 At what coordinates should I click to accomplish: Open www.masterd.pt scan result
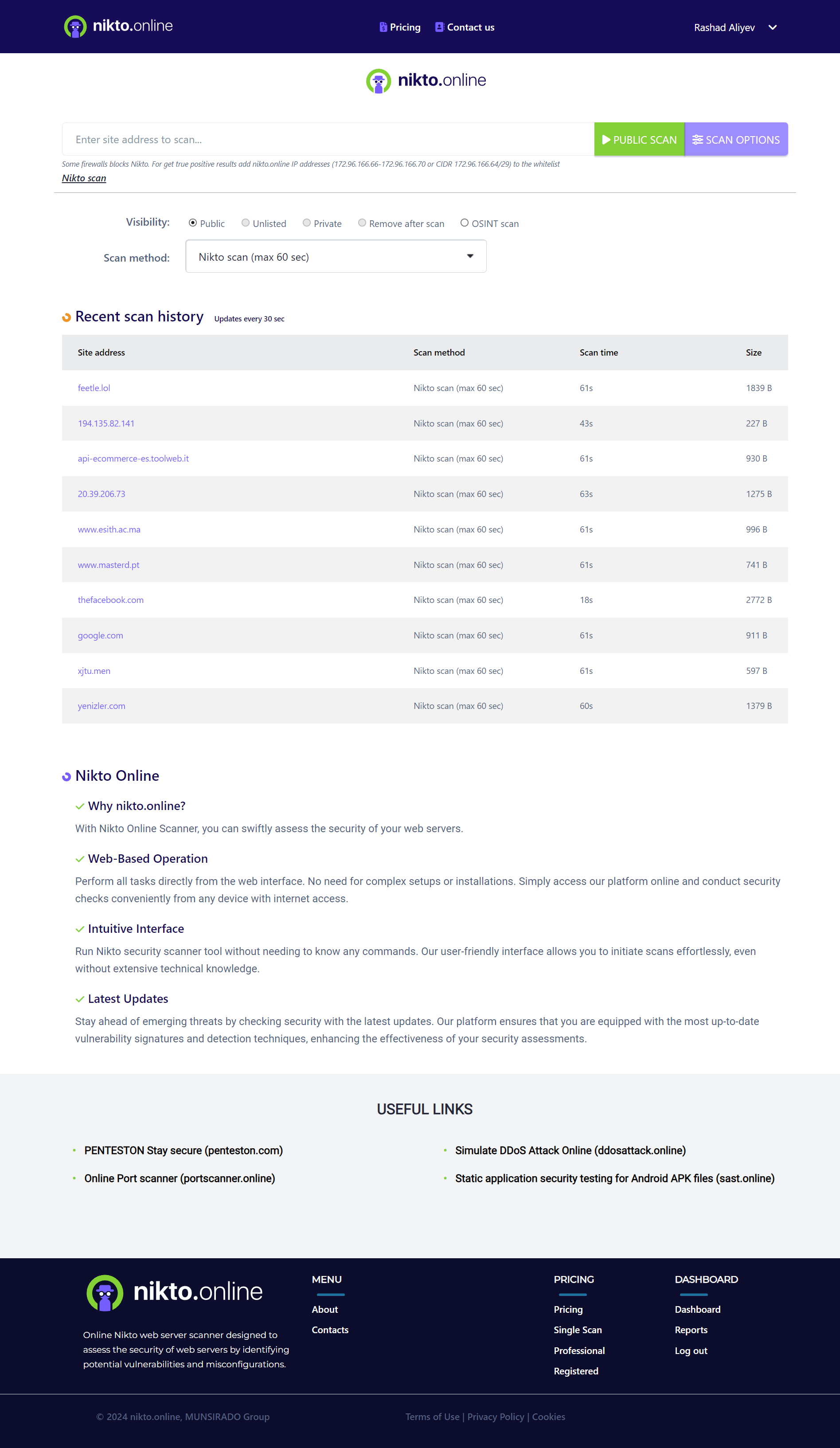point(109,565)
